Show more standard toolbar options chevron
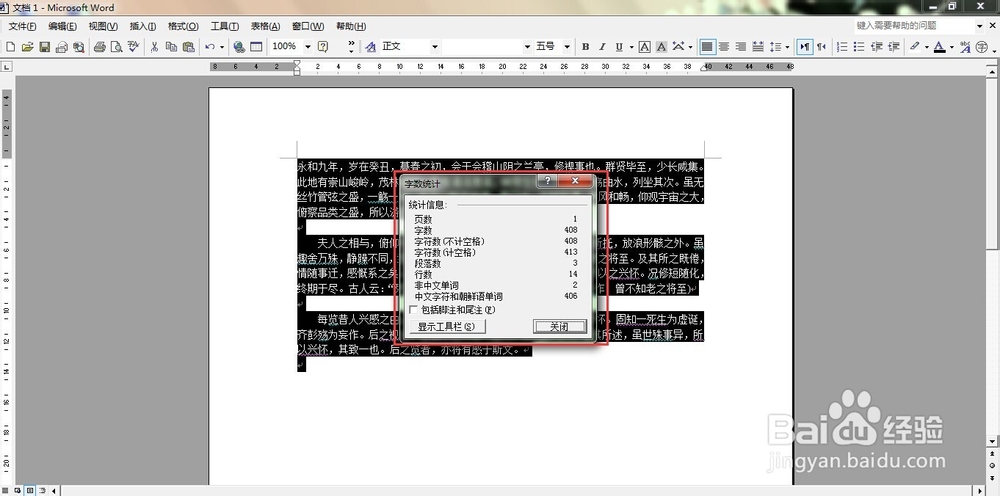1000x496 pixels. [x=351, y=47]
